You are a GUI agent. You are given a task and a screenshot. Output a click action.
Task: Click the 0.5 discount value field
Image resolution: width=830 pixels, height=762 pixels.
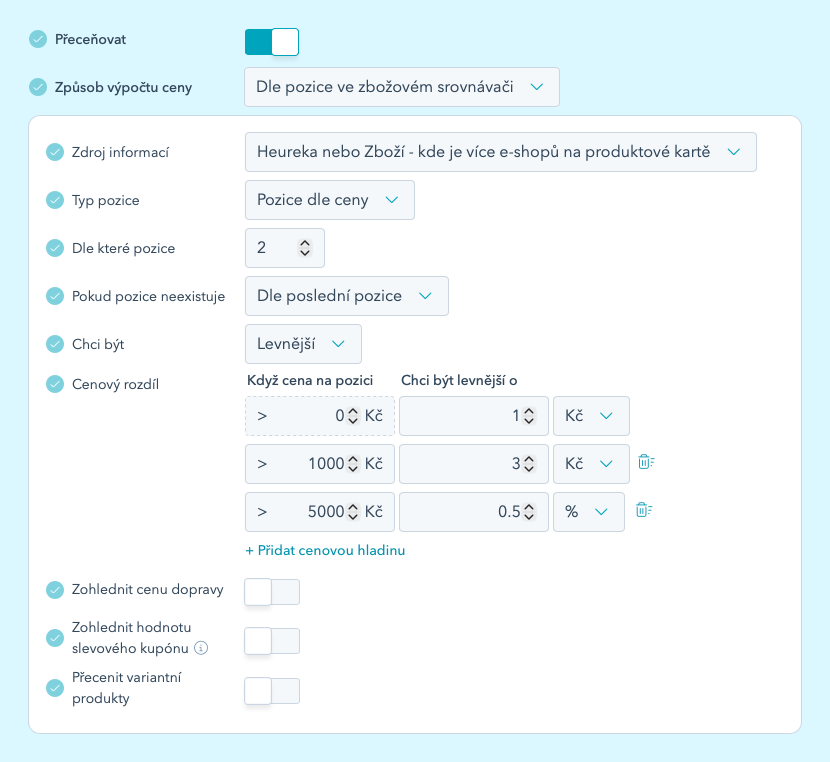[x=474, y=512]
